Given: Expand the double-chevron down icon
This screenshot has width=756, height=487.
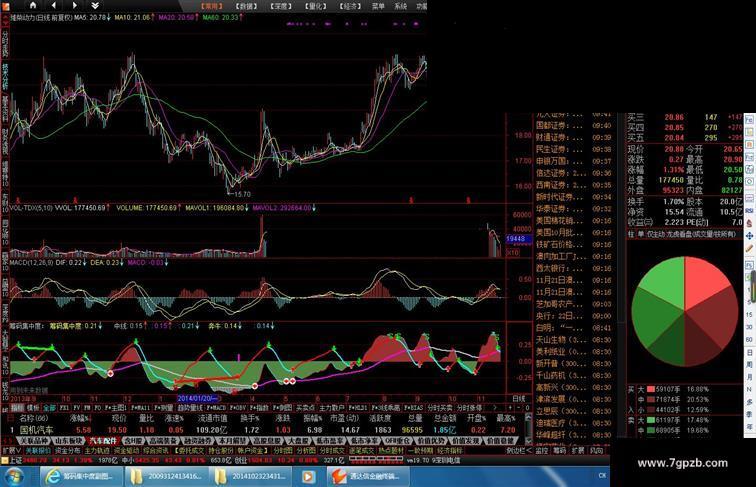Looking at the screenshot, I should 95,5.
